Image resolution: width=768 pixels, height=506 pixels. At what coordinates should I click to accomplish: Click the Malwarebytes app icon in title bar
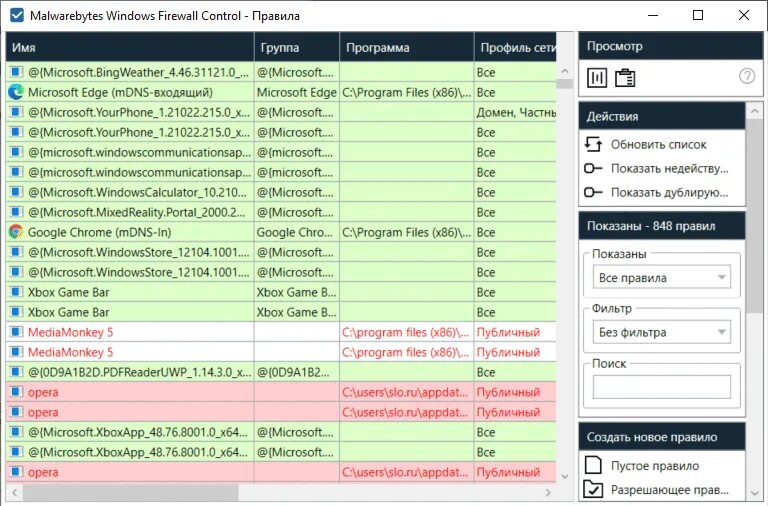coord(17,15)
